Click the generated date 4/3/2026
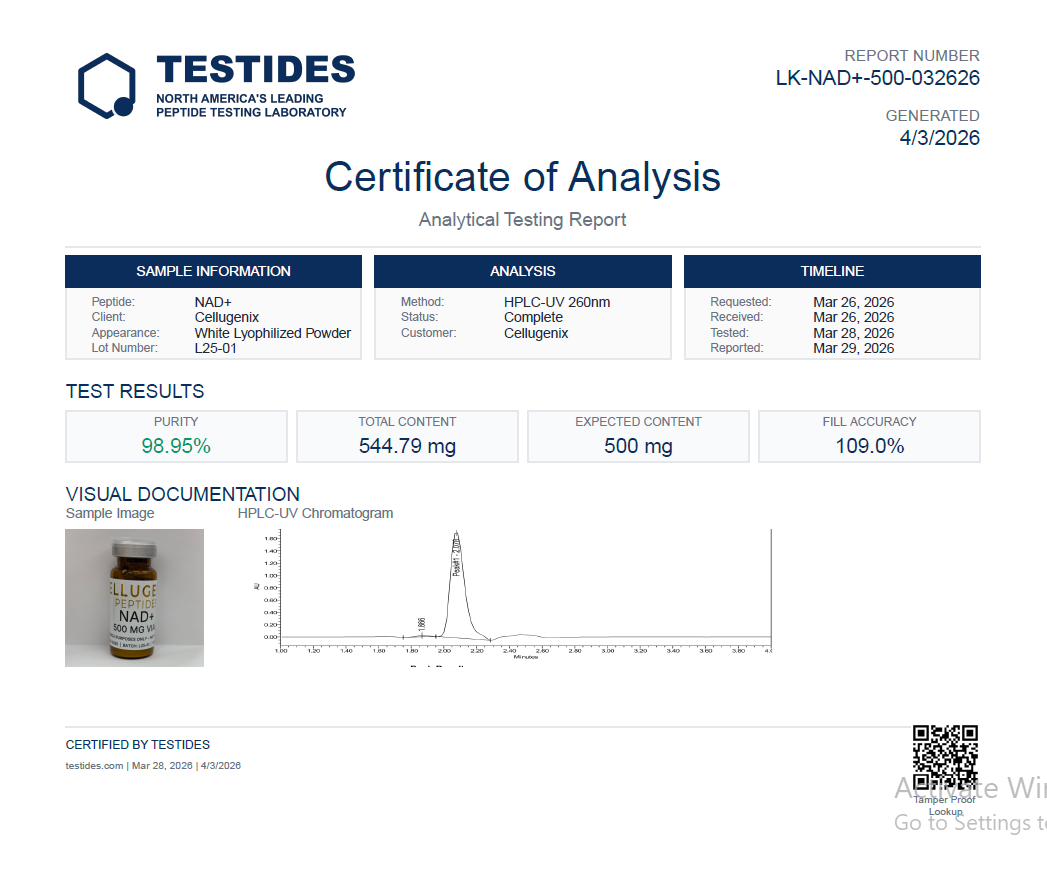This screenshot has width=1047, height=881. point(939,138)
